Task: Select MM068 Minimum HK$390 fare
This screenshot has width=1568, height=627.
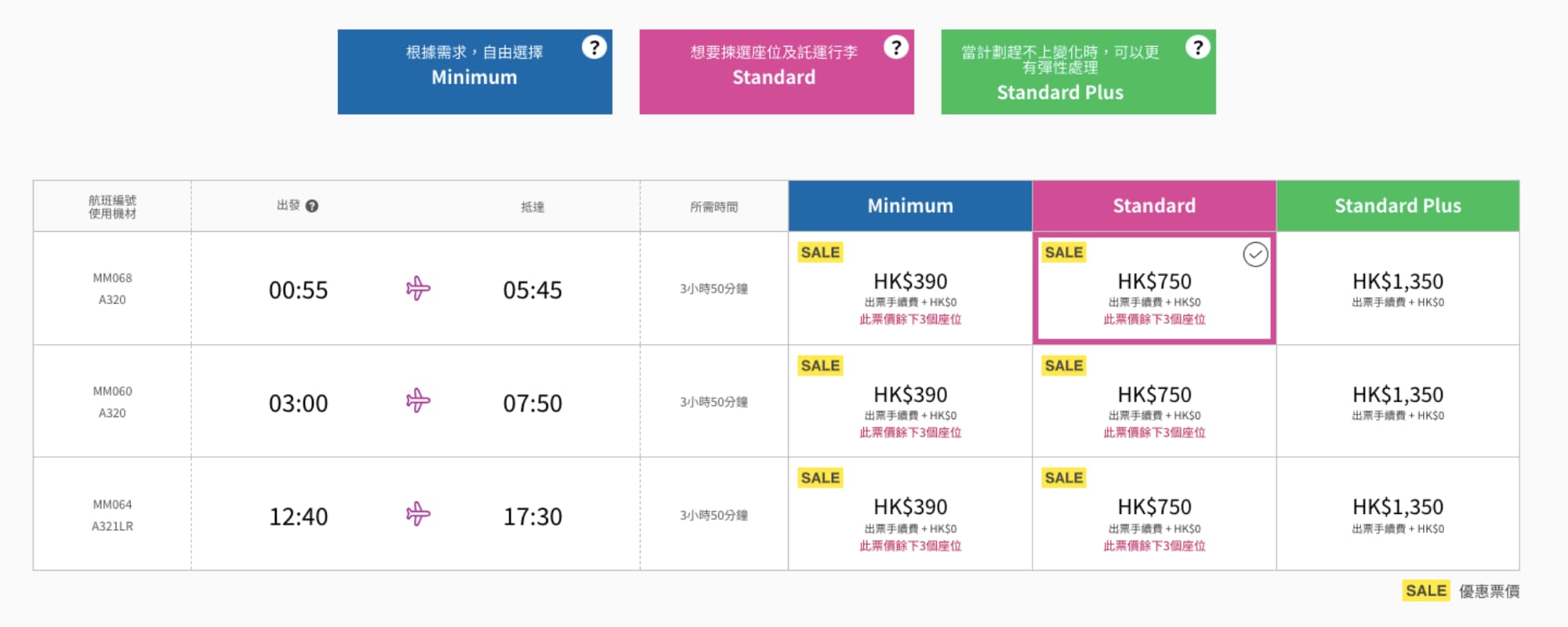Action: coord(910,288)
